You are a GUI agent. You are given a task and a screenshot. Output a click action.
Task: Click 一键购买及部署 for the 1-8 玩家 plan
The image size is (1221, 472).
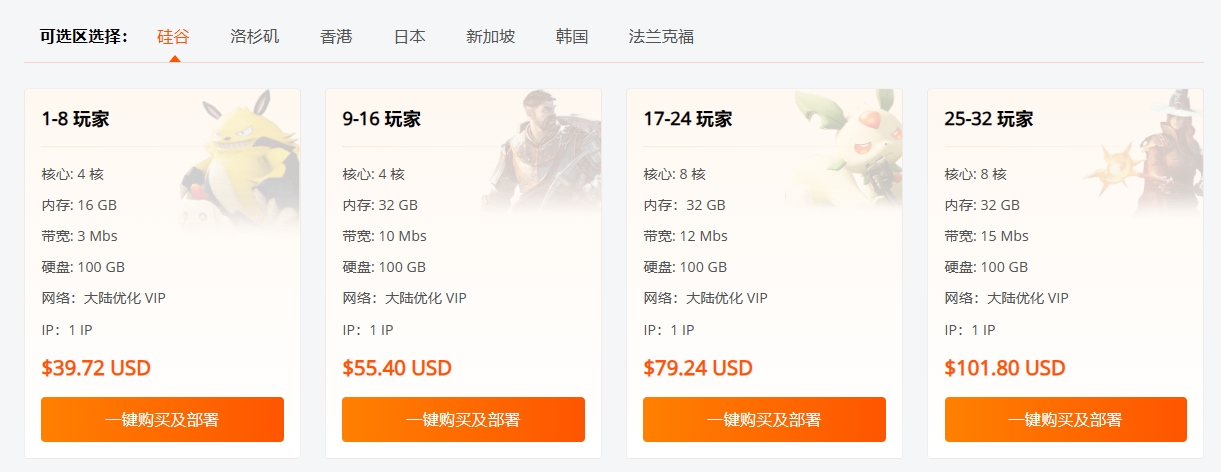pyautogui.click(x=162, y=419)
